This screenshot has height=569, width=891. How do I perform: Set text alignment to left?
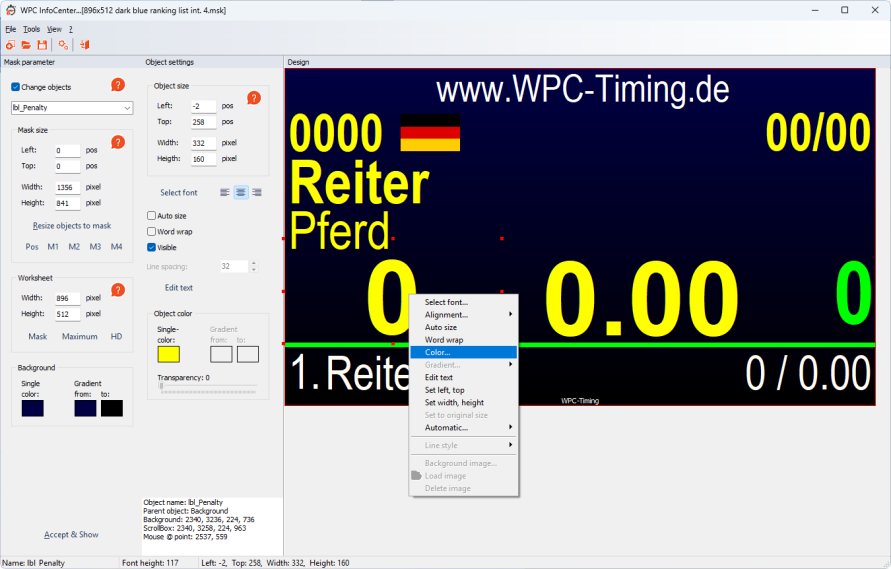point(225,192)
